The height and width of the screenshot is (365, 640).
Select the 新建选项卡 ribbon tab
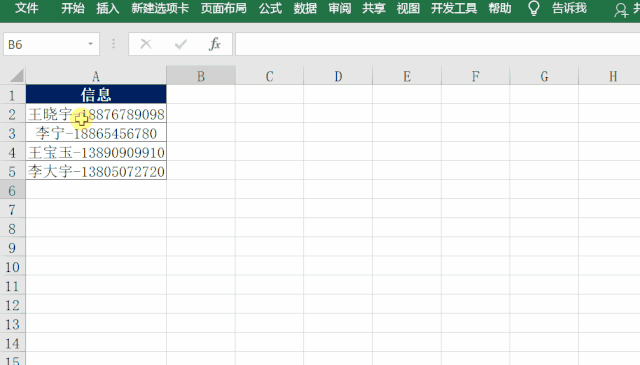point(160,8)
